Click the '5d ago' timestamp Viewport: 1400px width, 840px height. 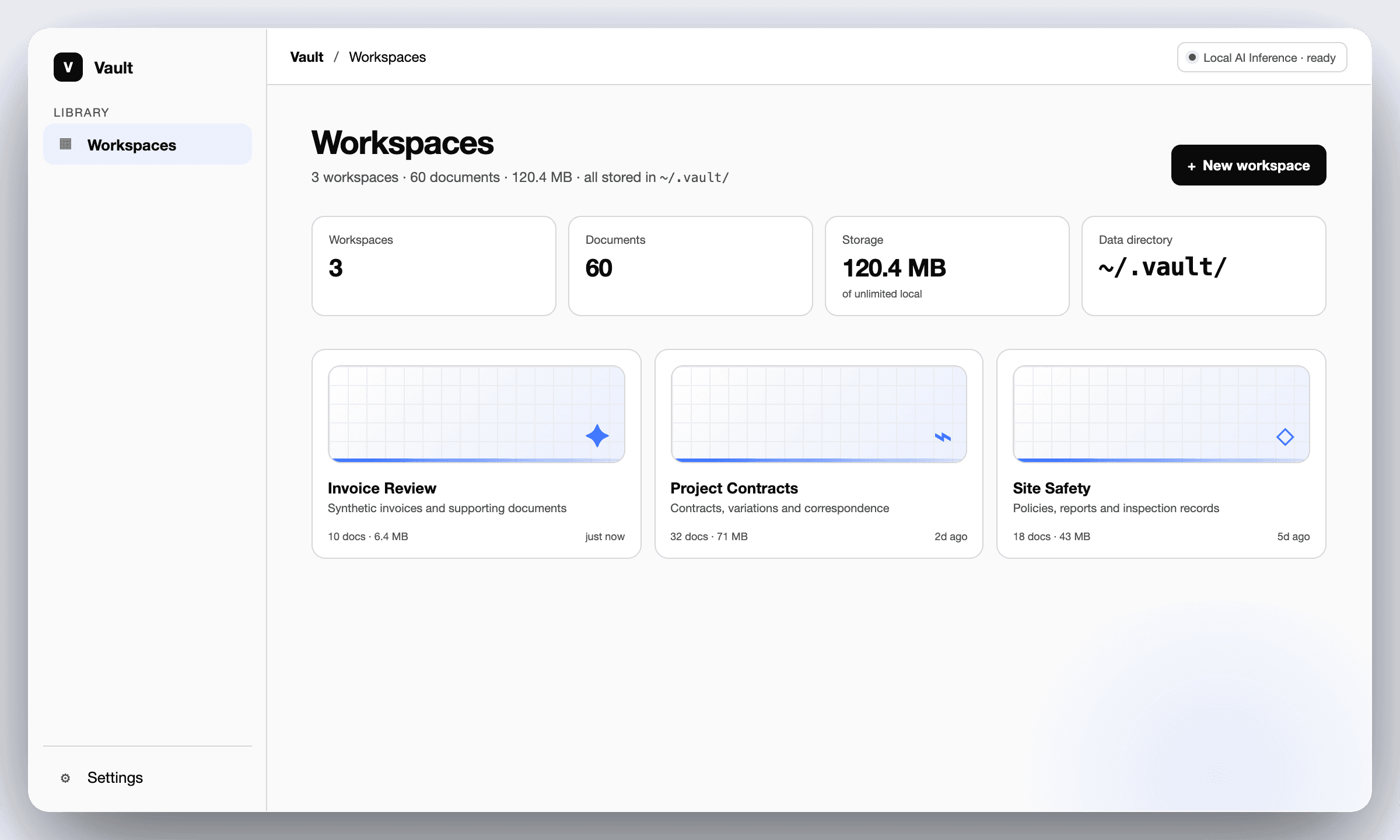1293,537
